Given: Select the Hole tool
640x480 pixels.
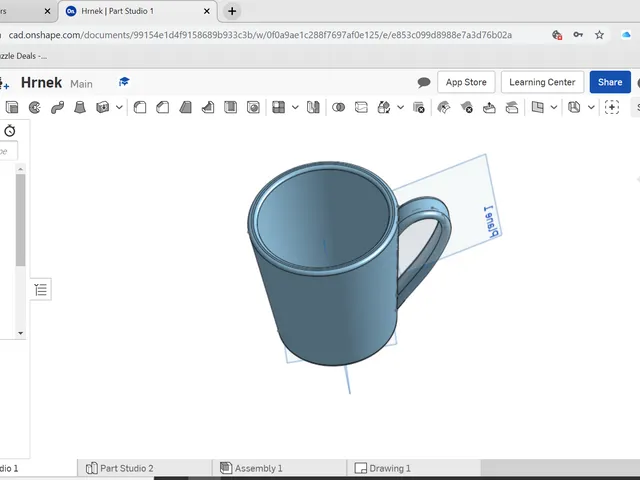Looking at the screenshot, I should tap(253, 107).
